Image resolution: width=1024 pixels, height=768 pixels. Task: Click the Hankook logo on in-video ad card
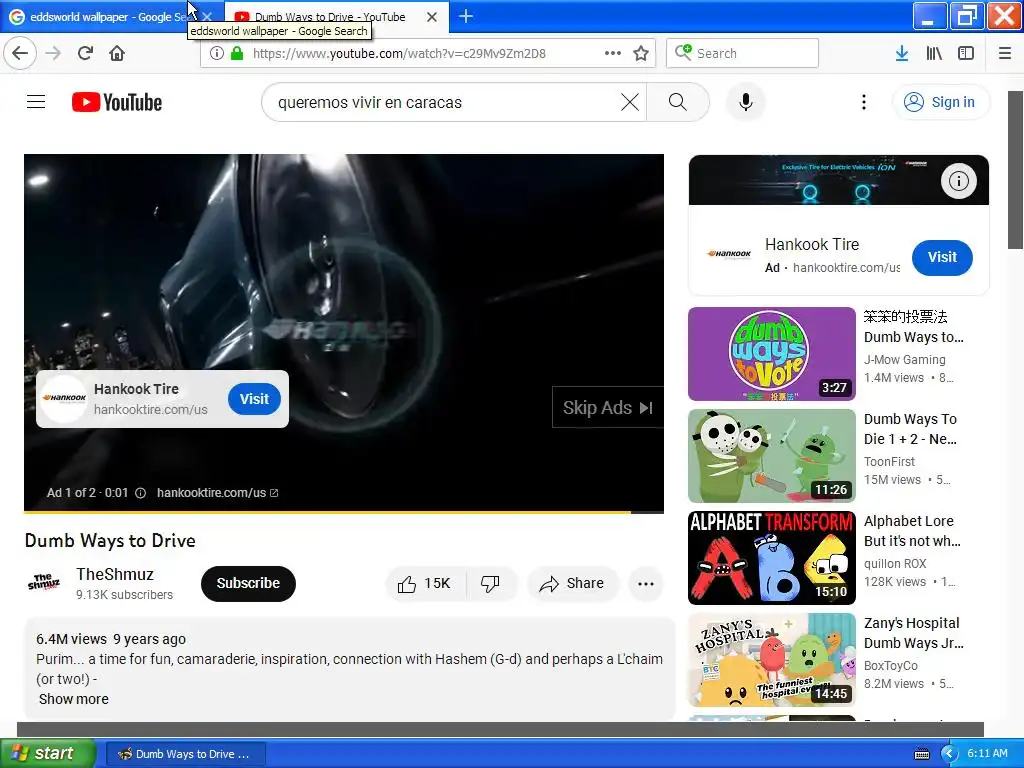click(64, 398)
